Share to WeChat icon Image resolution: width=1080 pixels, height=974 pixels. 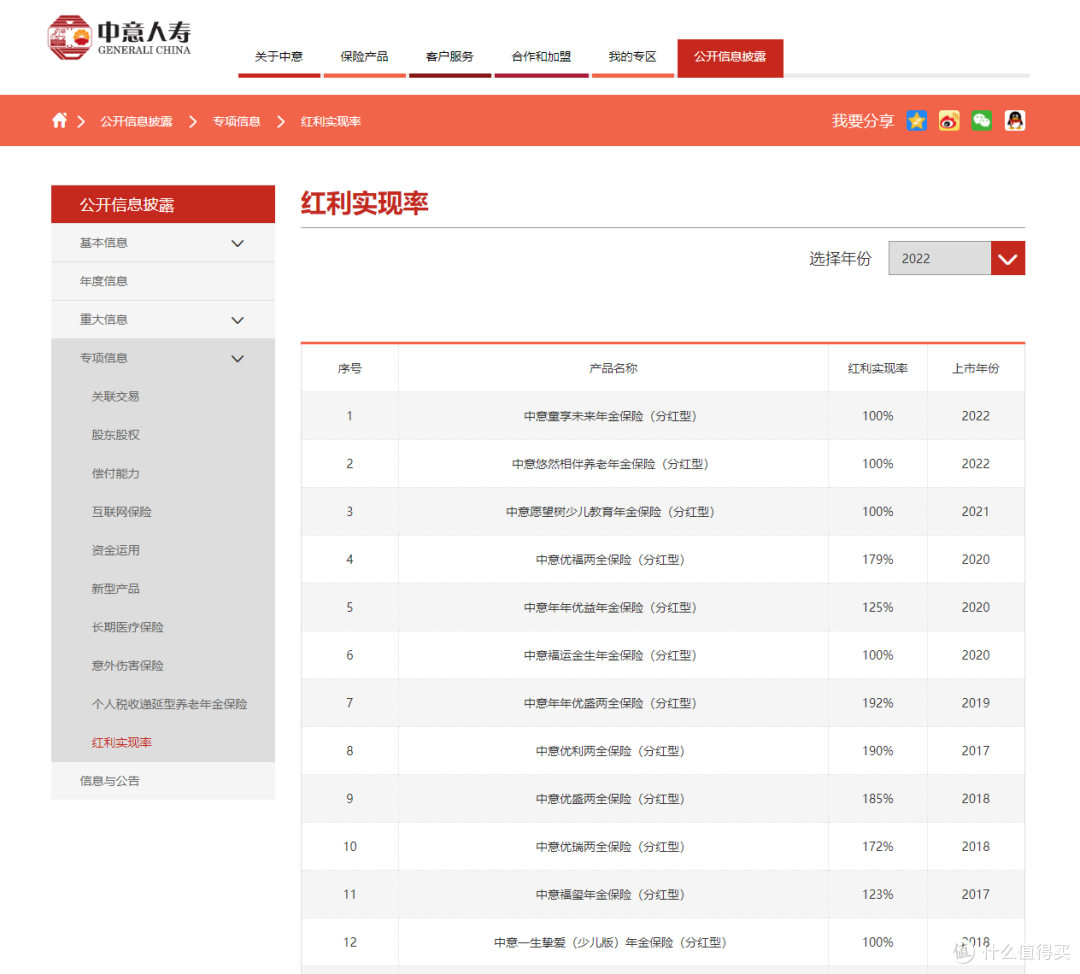(982, 121)
